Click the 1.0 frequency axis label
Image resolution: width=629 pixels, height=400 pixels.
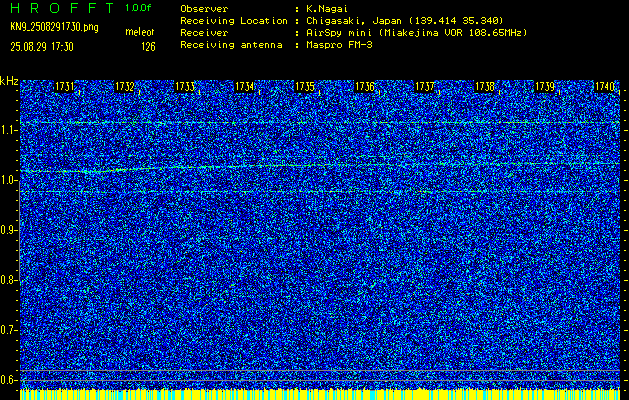[x=8, y=181]
